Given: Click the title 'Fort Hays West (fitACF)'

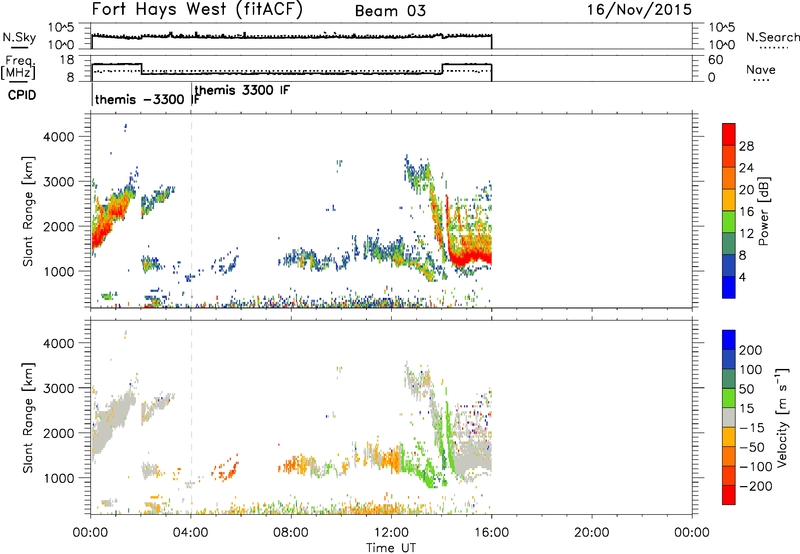Looking at the screenshot, I should point(197,10).
